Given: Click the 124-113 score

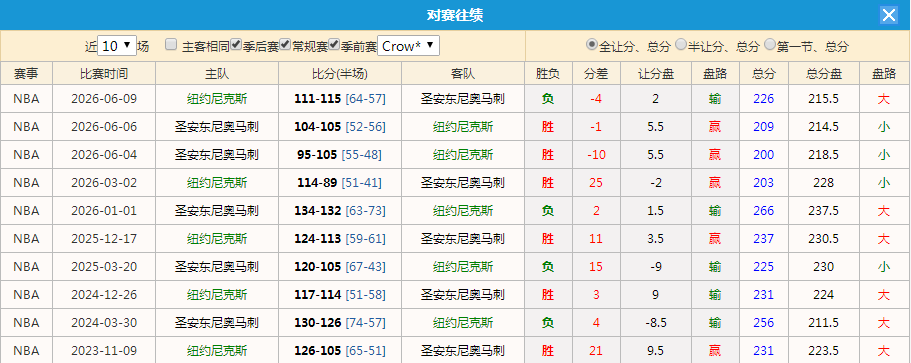Looking at the screenshot, I should [x=317, y=239].
